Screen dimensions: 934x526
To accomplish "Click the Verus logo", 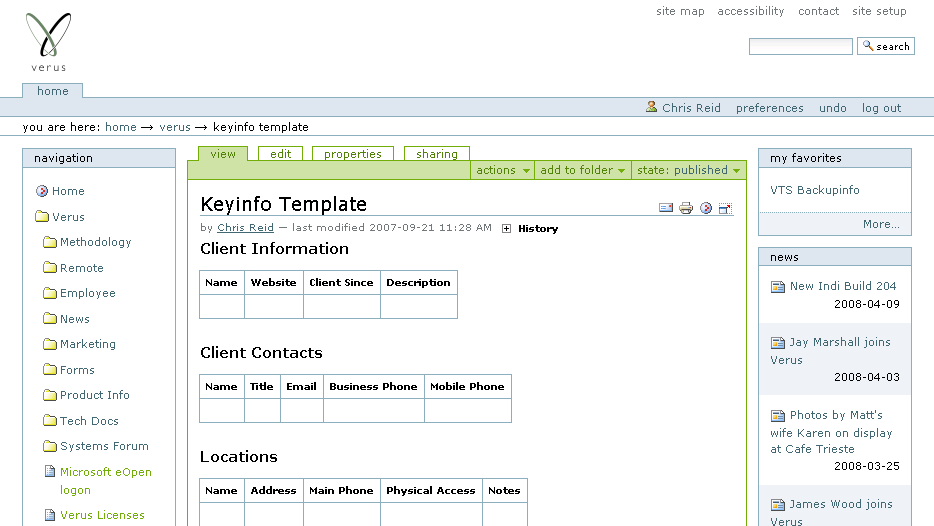I will pyautogui.click(x=49, y=41).
